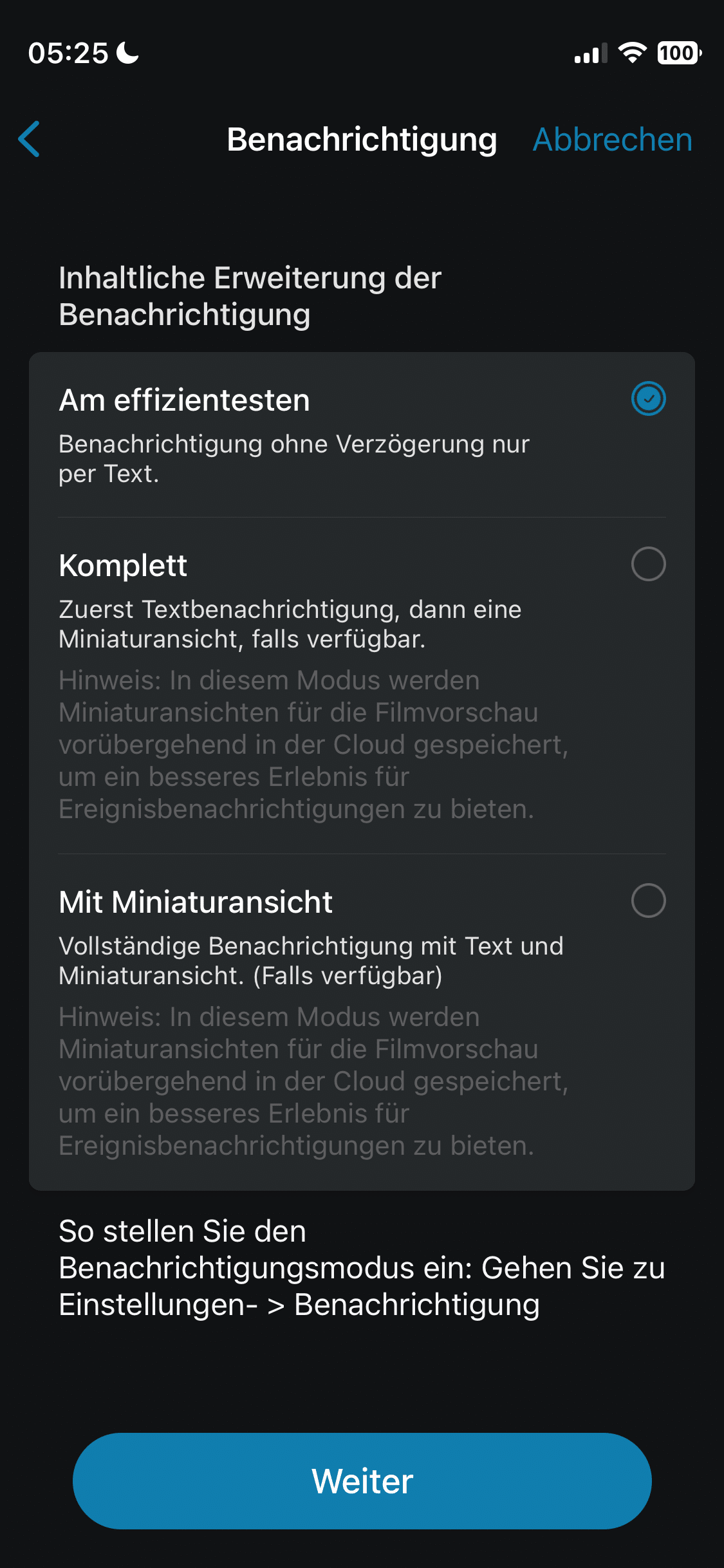This screenshot has height=1568, width=724.
Task: Select the 'Komplett' radio button
Action: (x=648, y=565)
